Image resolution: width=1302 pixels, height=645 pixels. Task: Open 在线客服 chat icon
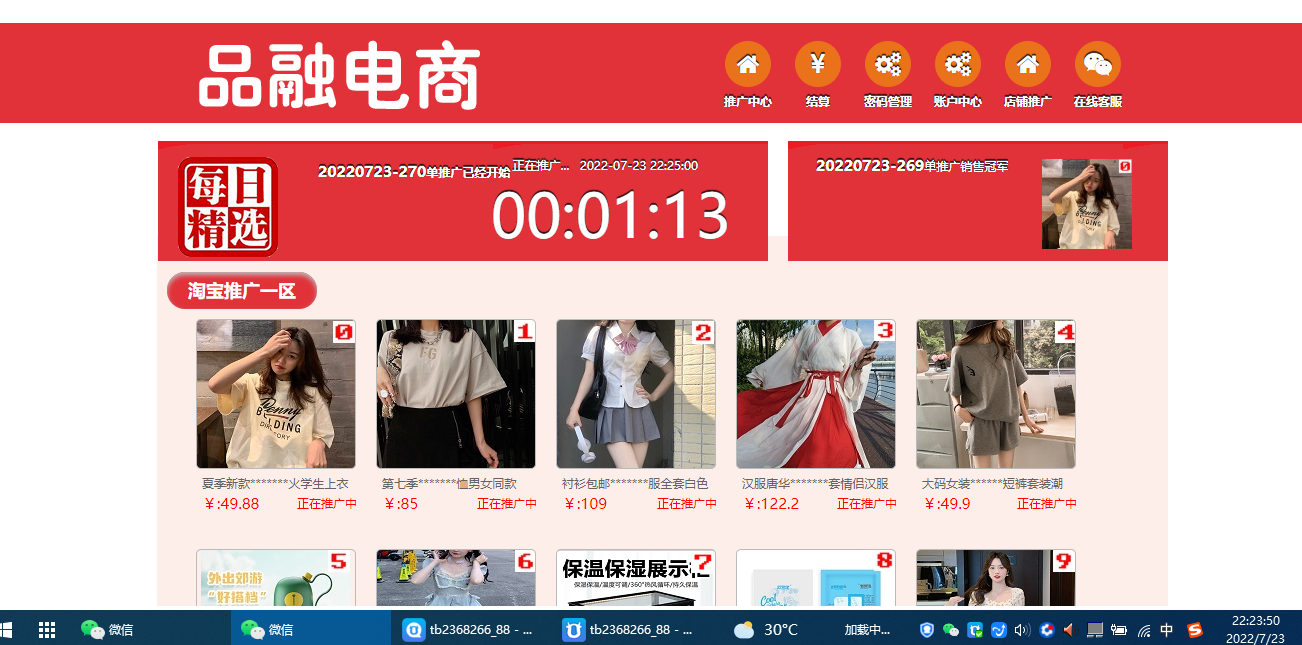1098,64
